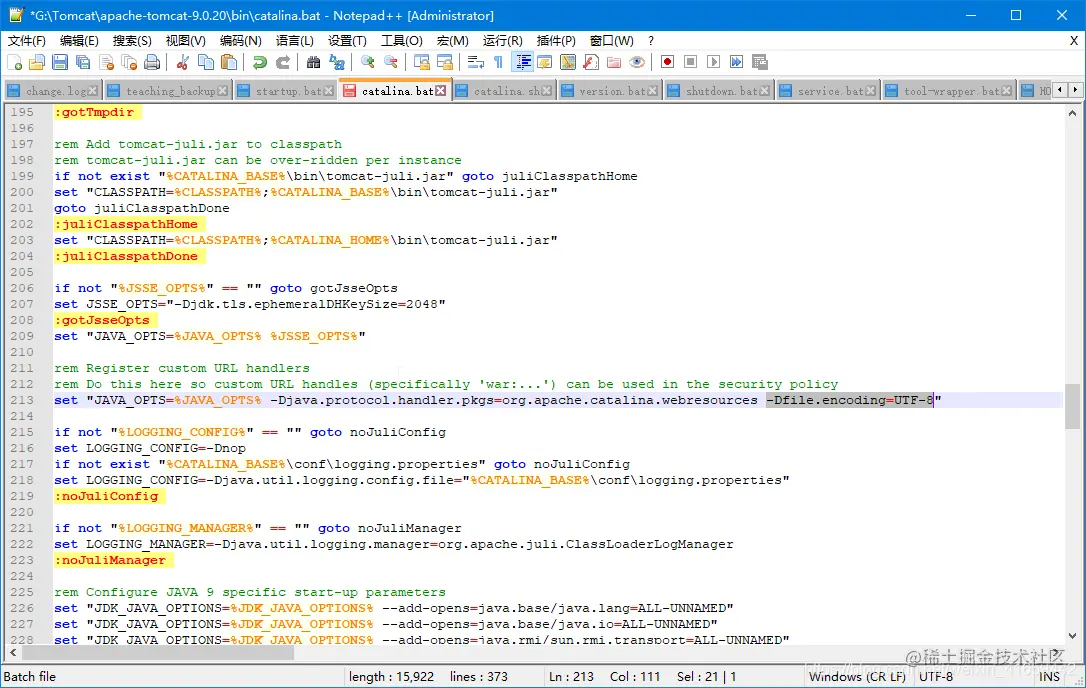Run macro multiple times icon
Viewport: 1086px width, 688px height.
click(x=736, y=62)
